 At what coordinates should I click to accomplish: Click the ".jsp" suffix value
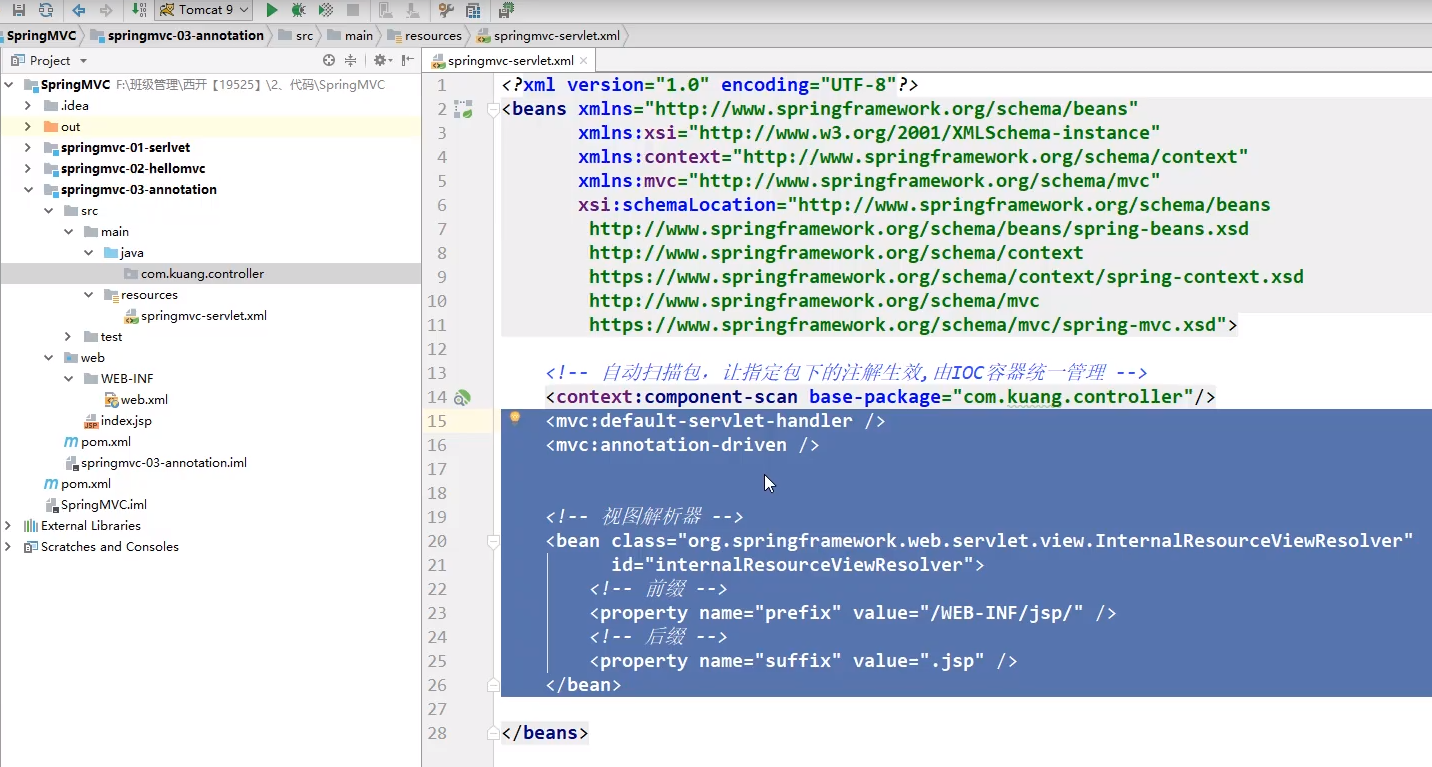[x=952, y=661]
